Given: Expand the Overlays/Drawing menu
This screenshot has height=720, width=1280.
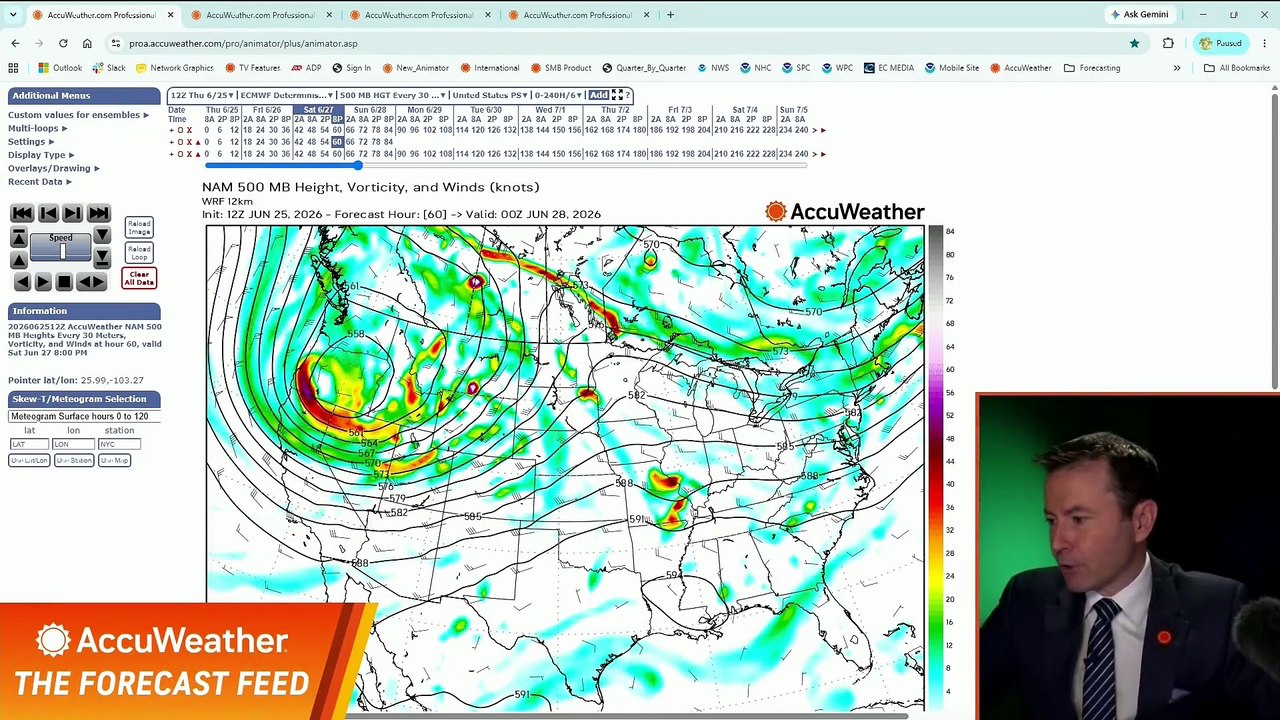Looking at the screenshot, I should (x=54, y=168).
